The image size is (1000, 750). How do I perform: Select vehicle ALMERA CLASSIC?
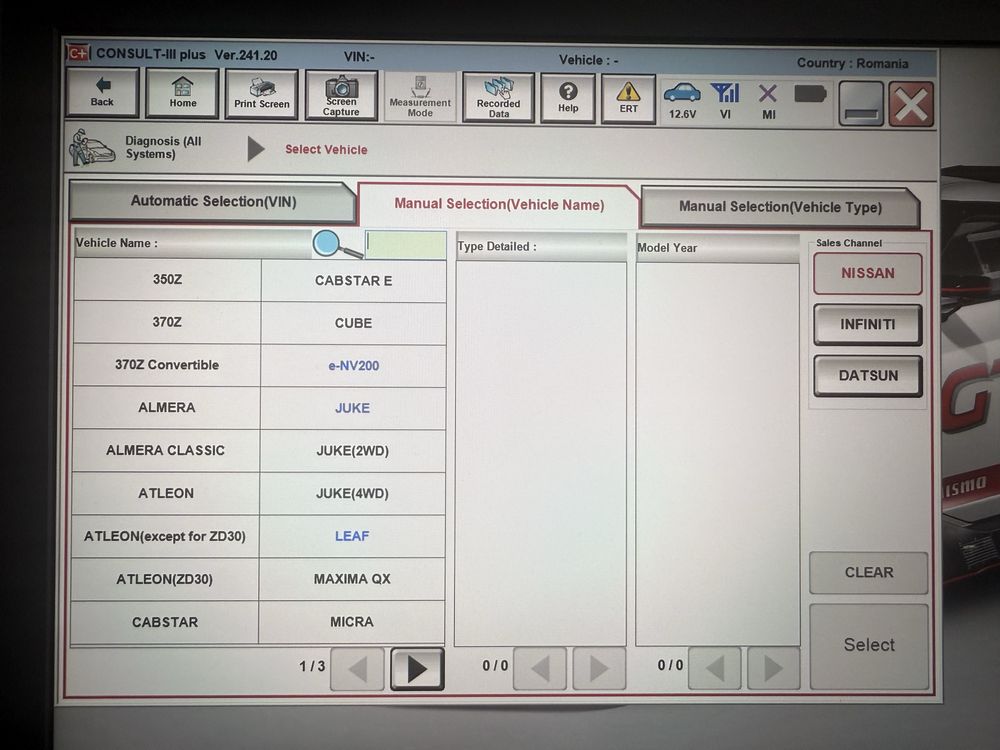(166, 450)
